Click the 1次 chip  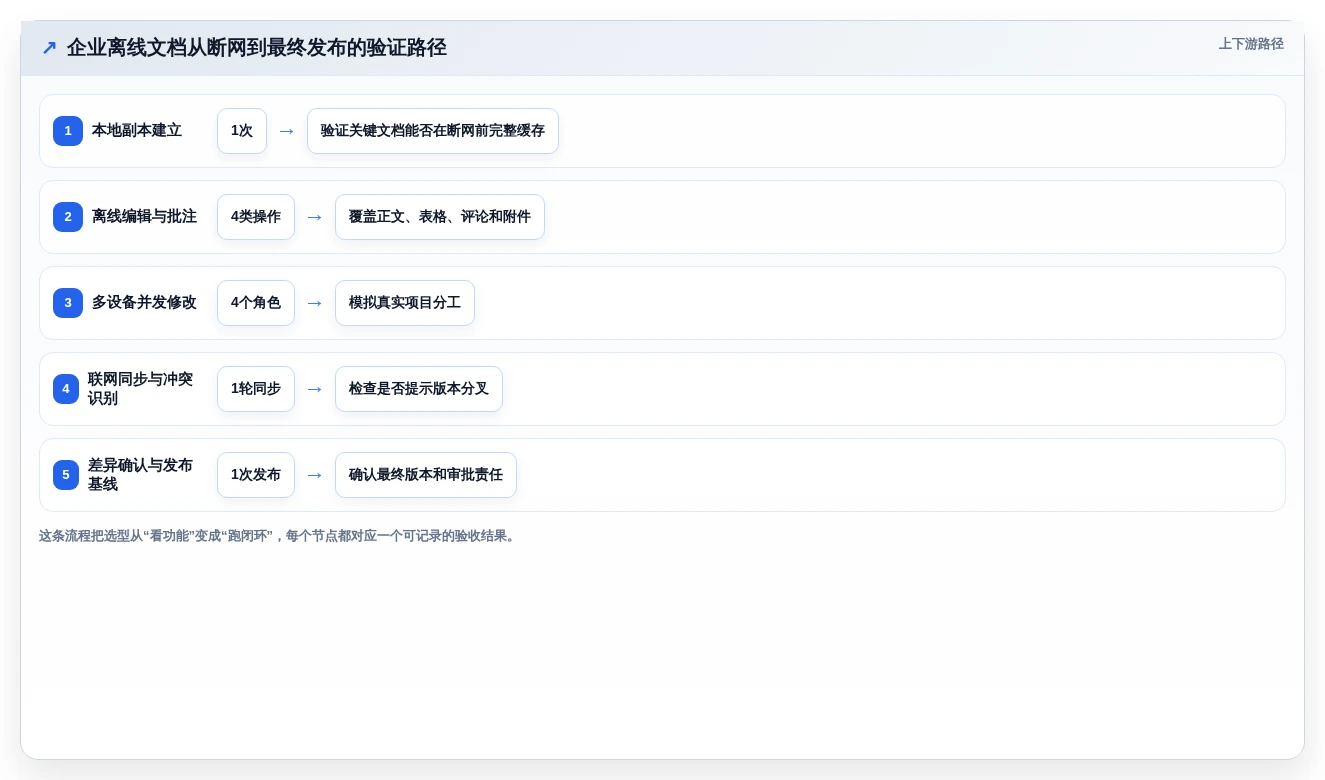click(242, 131)
